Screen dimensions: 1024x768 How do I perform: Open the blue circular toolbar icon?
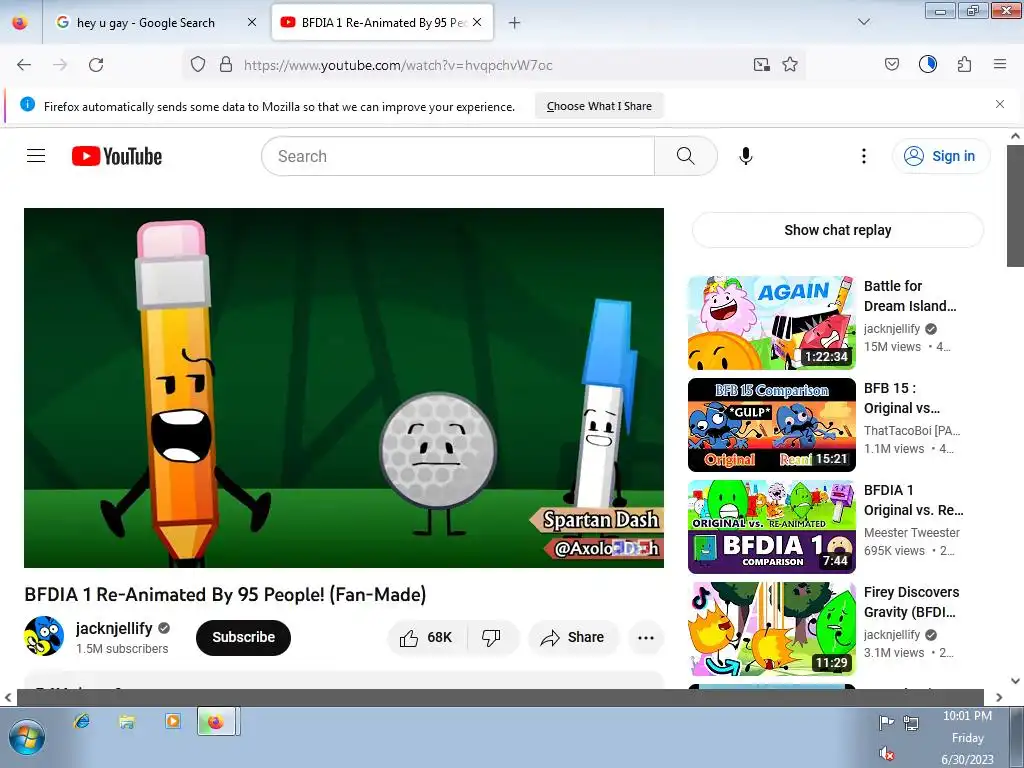click(x=928, y=64)
